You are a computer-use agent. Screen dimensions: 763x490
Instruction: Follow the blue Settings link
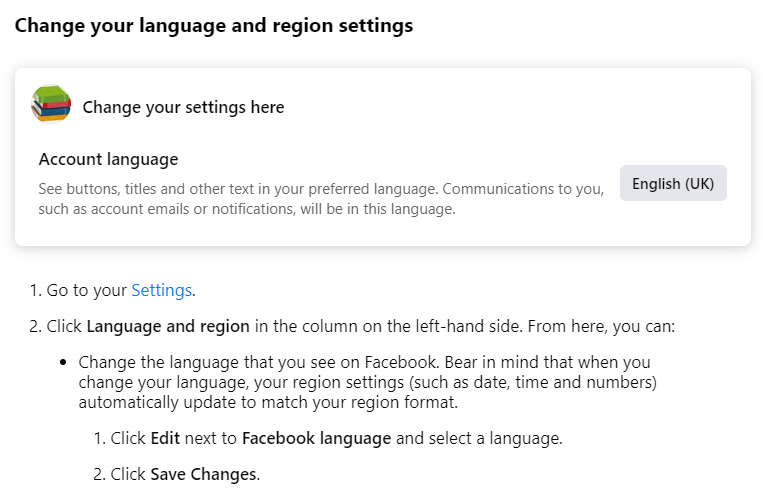[161, 291]
